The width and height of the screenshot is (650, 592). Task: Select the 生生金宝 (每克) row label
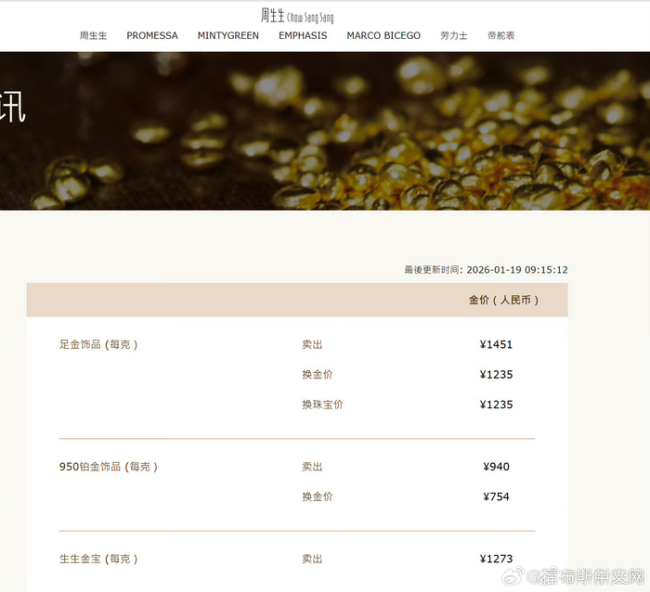coord(98,559)
